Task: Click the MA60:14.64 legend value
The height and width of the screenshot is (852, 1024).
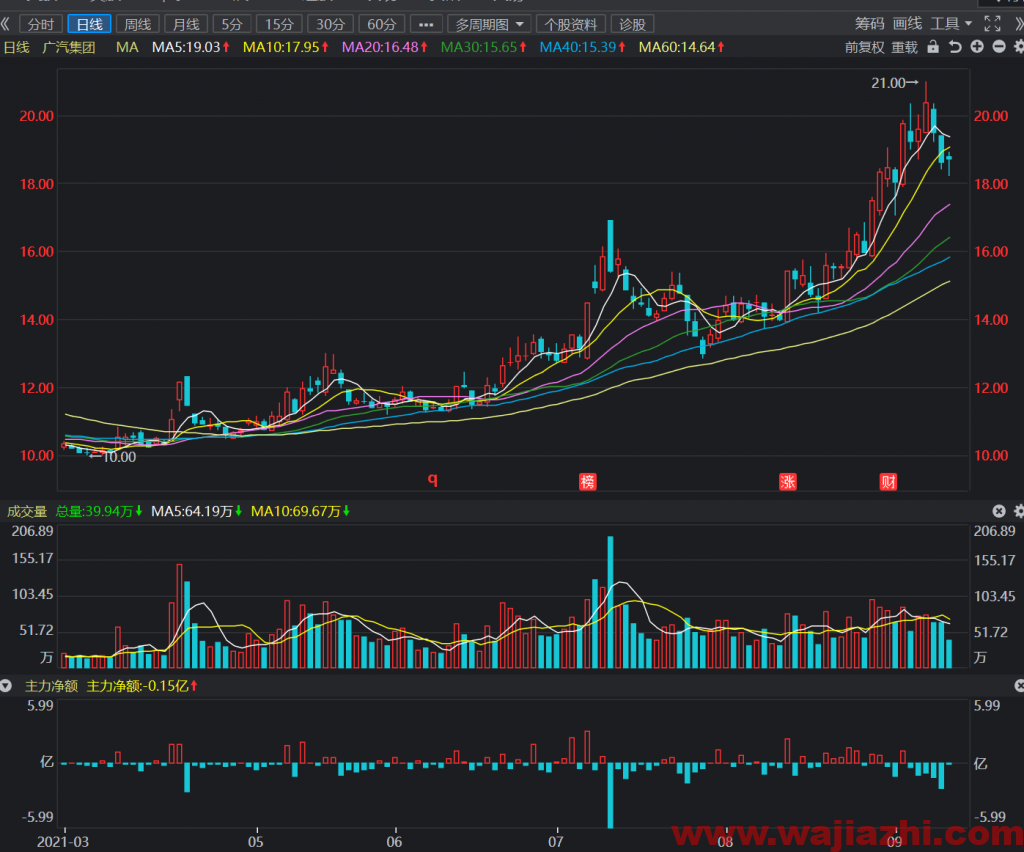Action: [681, 47]
